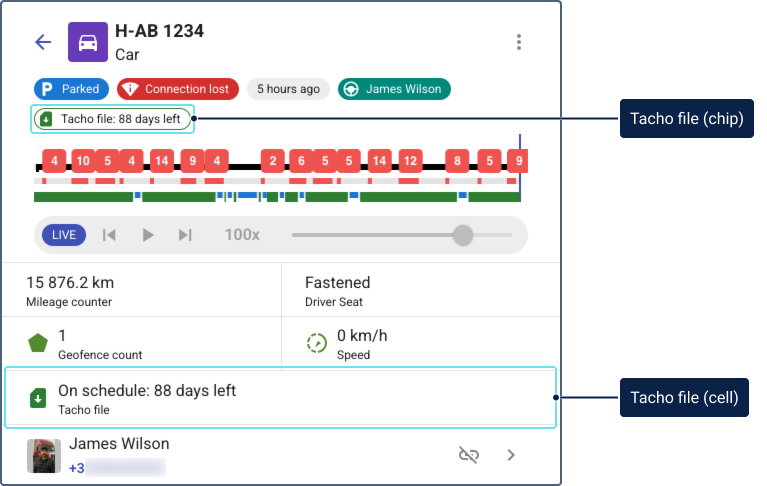
Task: Click the James Wilson driver chip
Action: coord(394,89)
